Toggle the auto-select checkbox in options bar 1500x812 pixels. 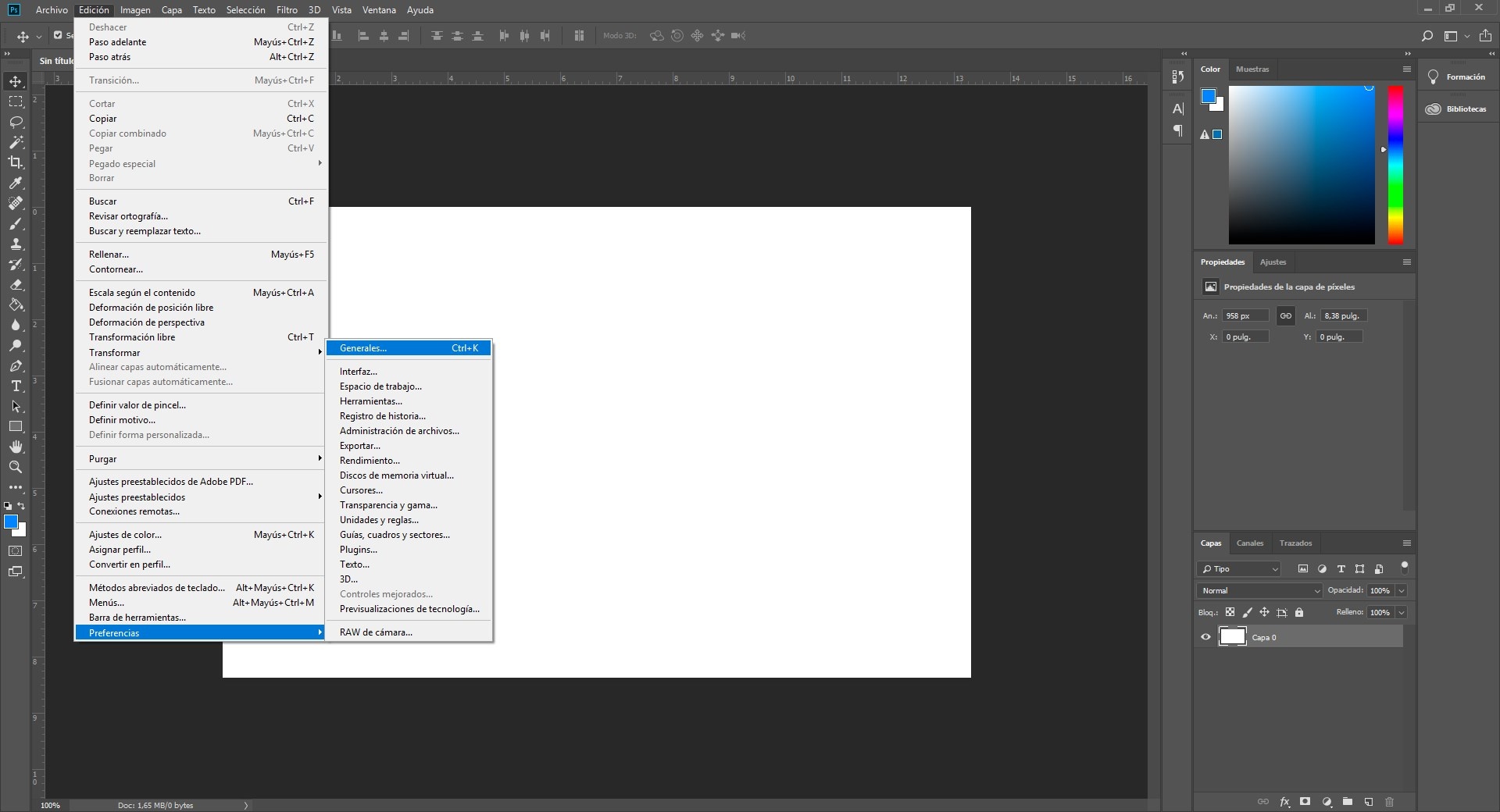[x=58, y=35]
